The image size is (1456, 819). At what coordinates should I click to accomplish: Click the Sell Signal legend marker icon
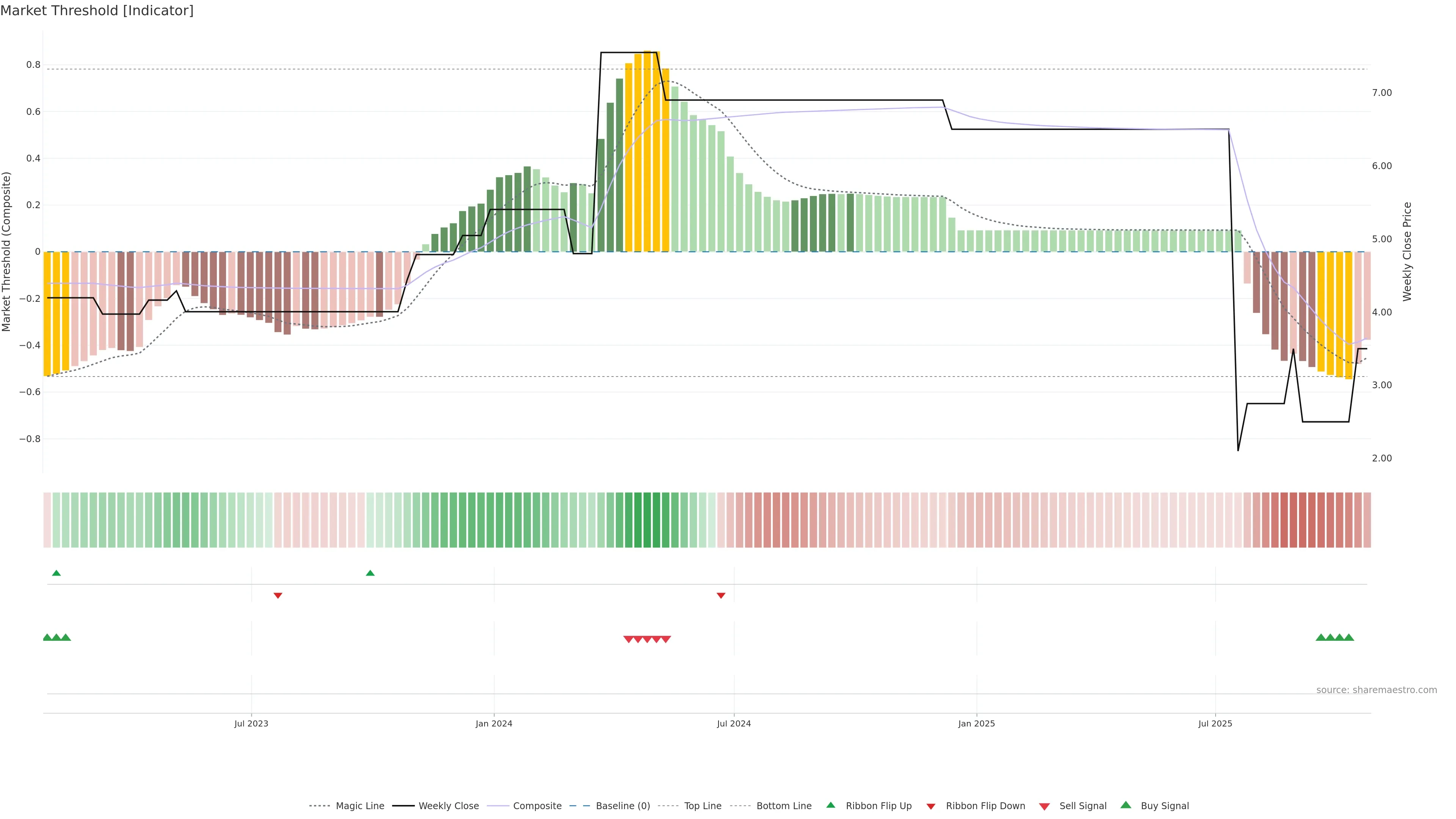pos(1044,806)
